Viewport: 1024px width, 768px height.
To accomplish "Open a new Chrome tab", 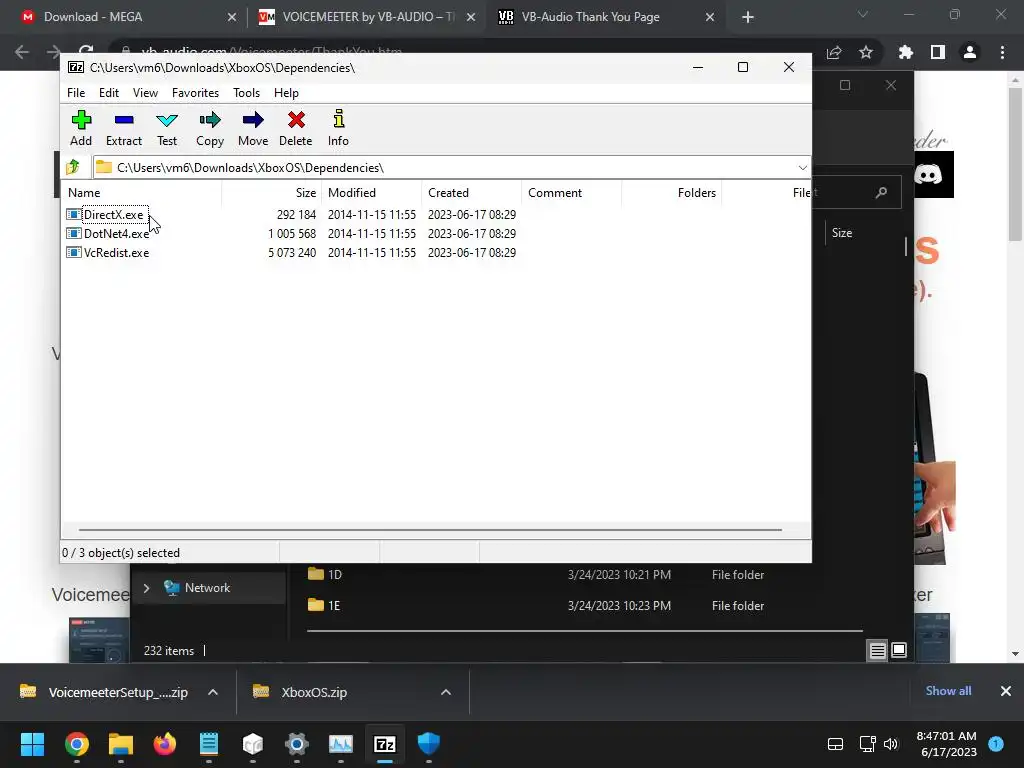I will 748,17.
